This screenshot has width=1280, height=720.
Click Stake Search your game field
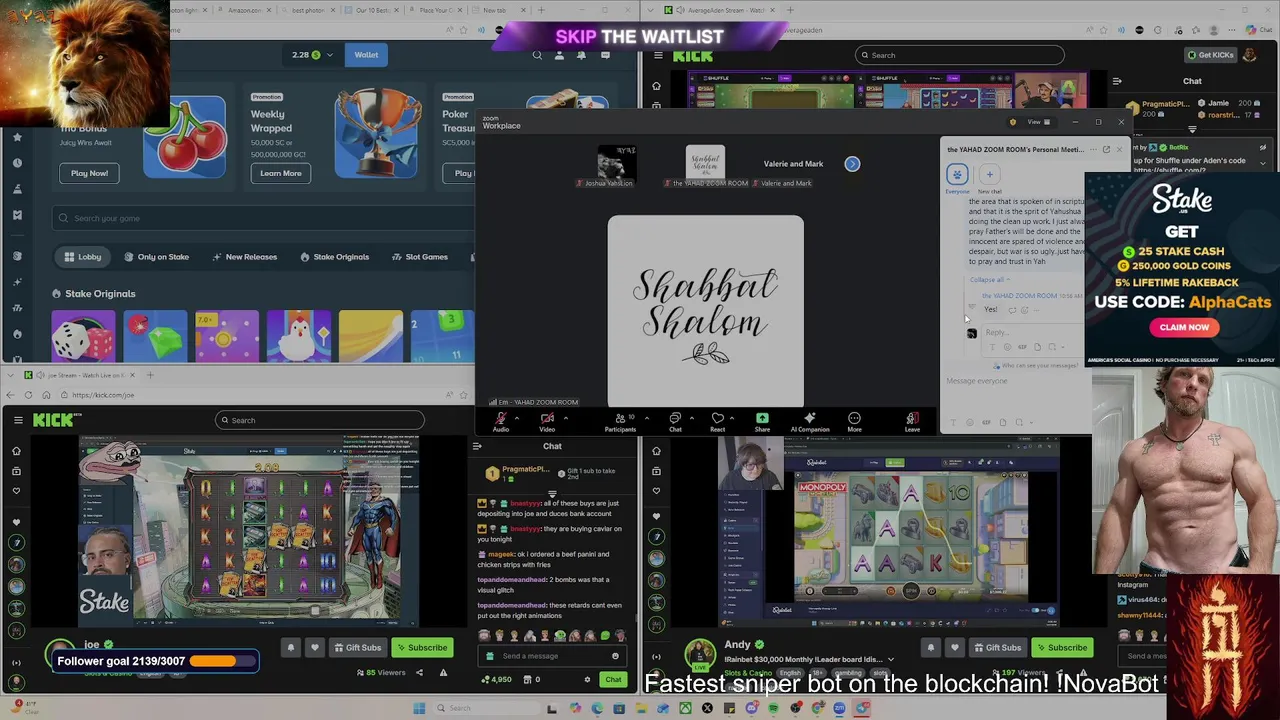[262, 218]
